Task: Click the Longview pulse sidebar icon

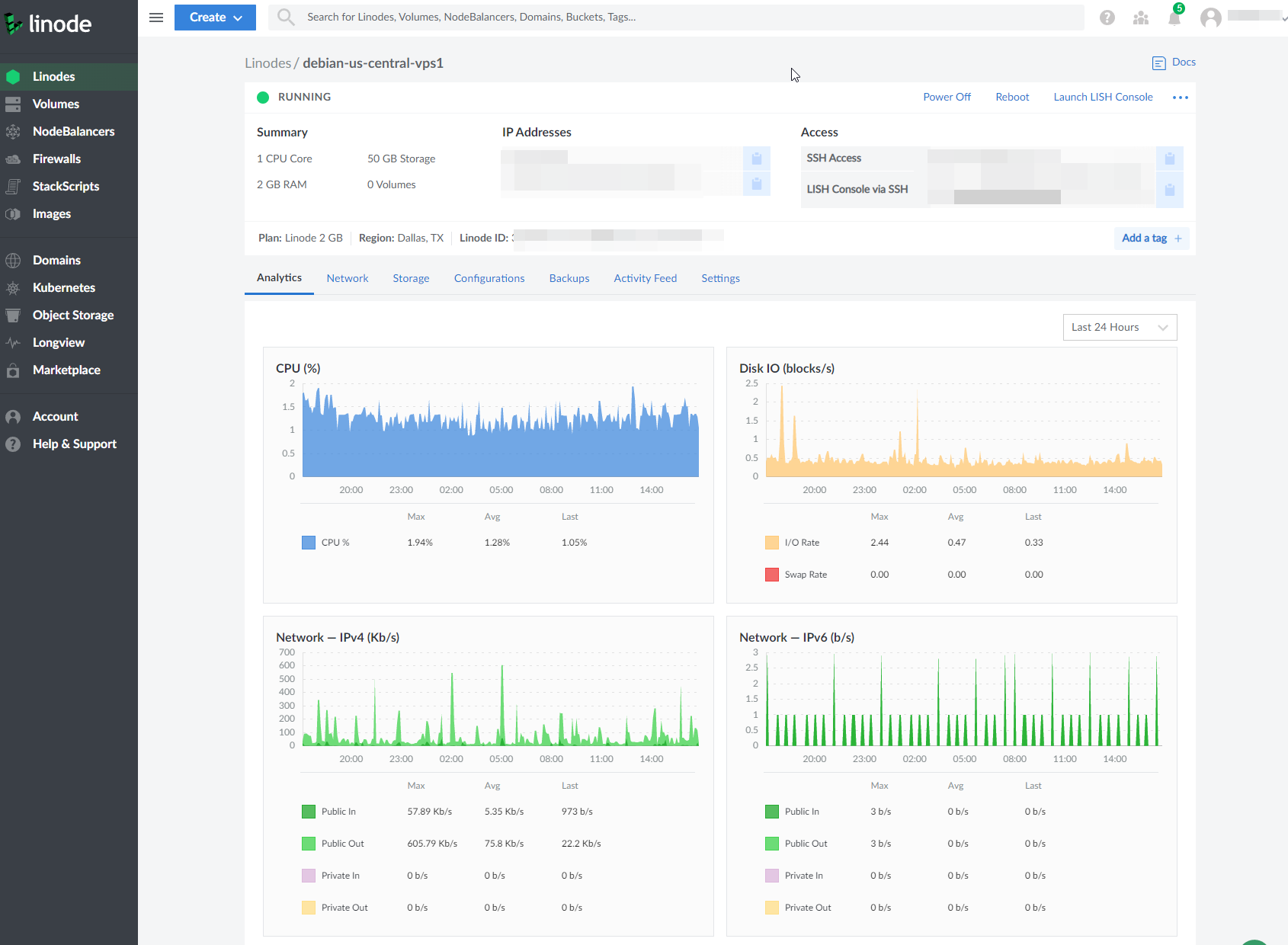Action: click(13, 342)
